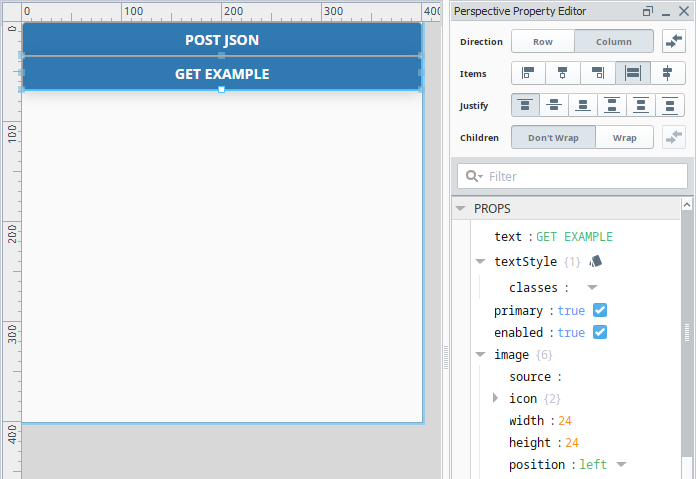696x479 pixels.
Task: Collapse the image property group
Action: [481, 354]
